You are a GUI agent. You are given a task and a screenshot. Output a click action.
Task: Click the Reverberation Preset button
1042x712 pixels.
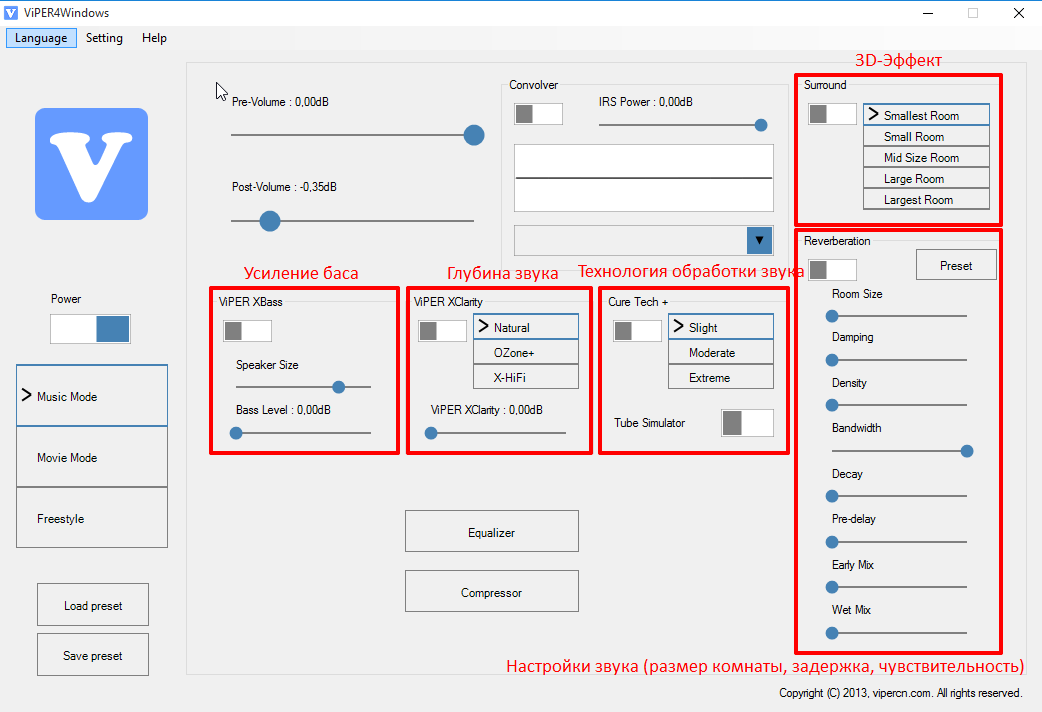coord(956,265)
